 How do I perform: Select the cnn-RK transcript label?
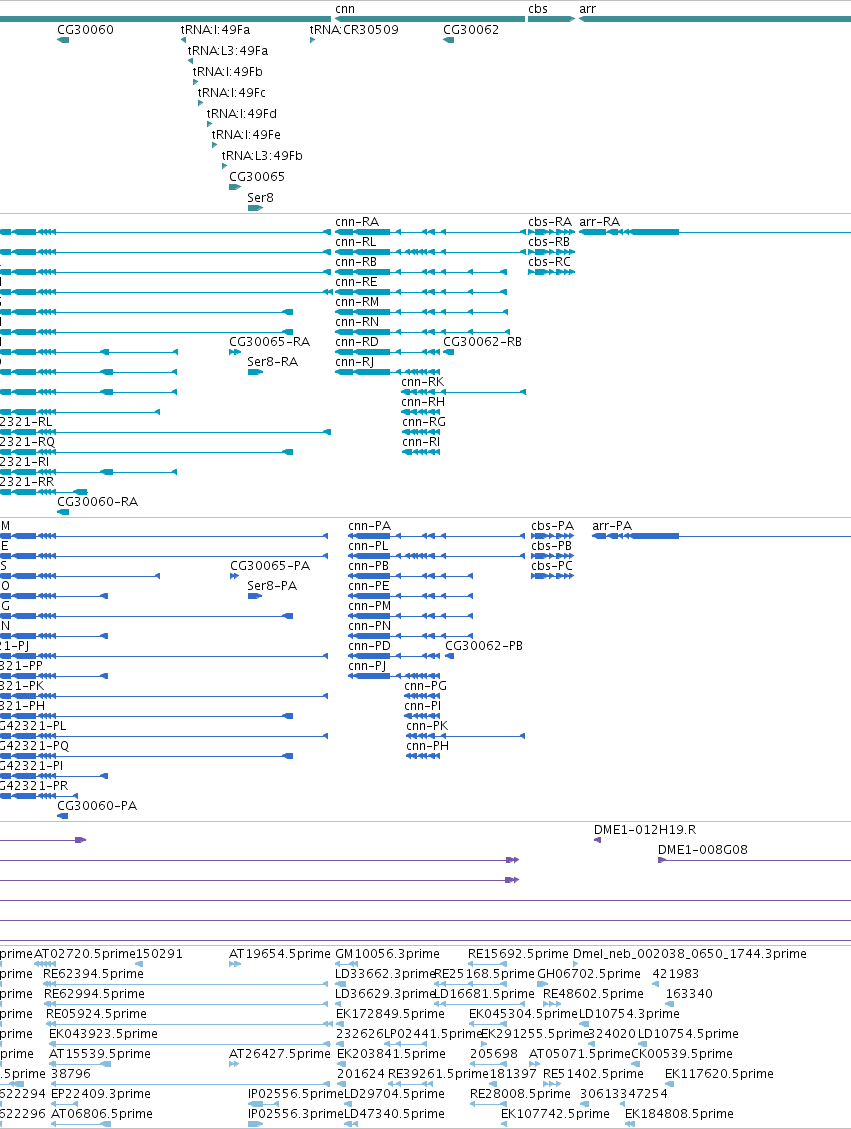pos(423,382)
